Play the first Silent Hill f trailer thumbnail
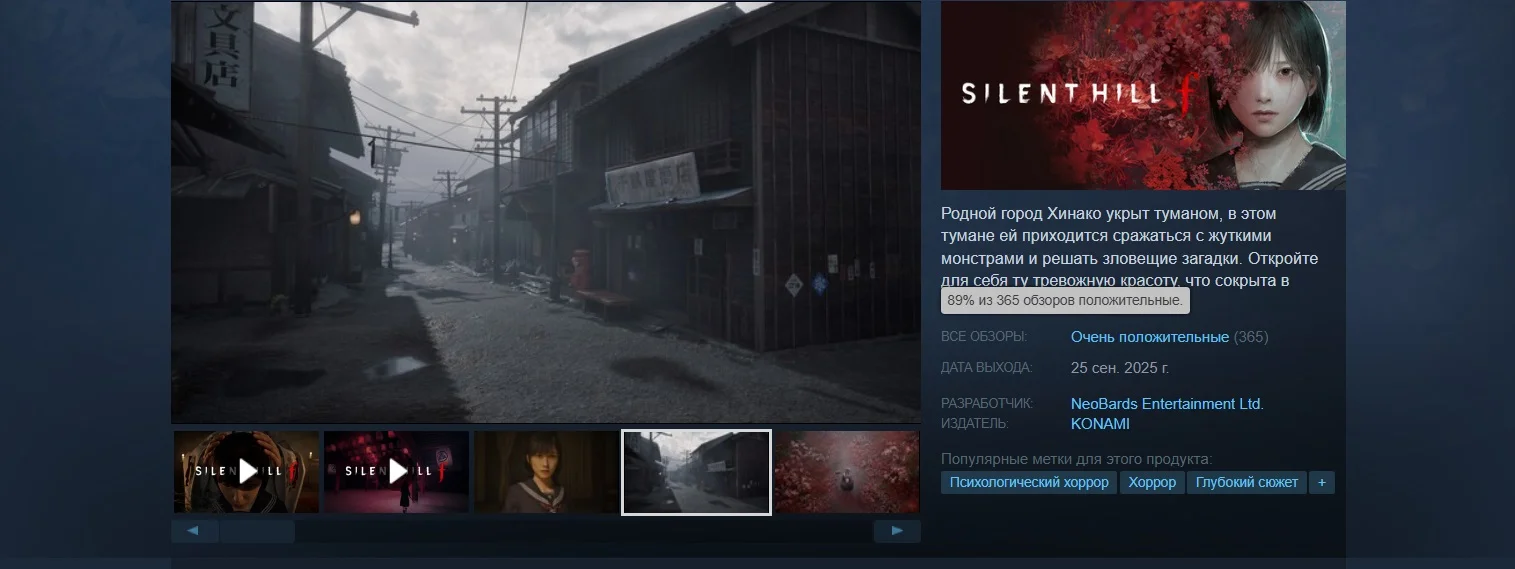This screenshot has height=569, width=1515. point(247,471)
